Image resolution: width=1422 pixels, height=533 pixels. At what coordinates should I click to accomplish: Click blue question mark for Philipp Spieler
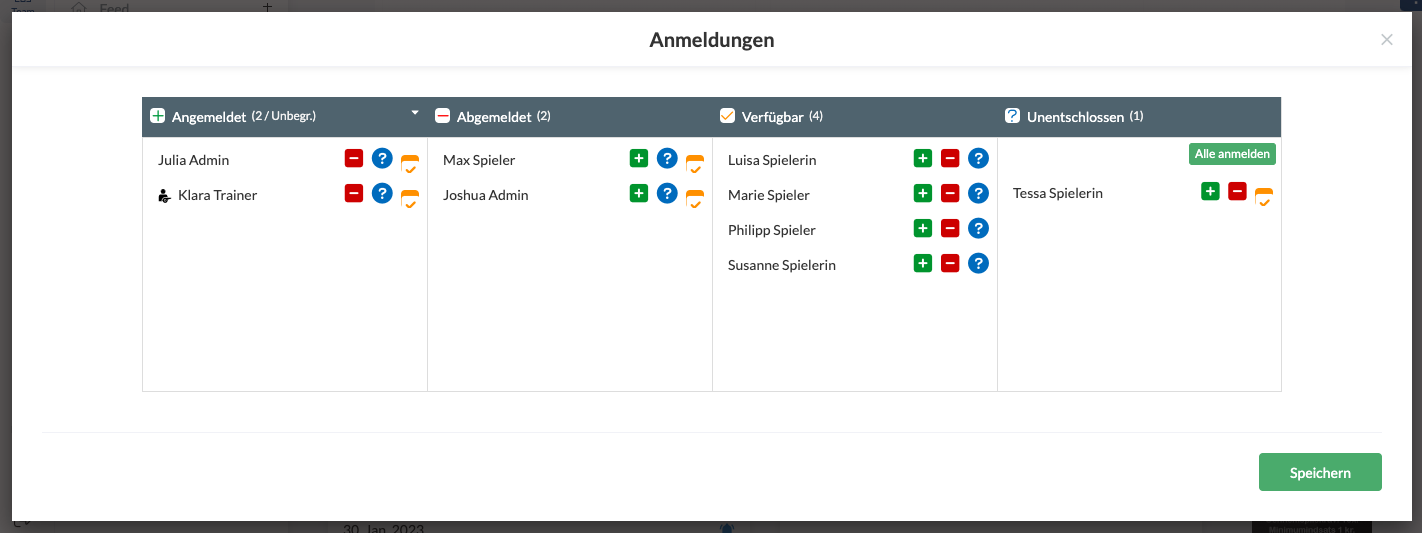click(x=979, y=229)
